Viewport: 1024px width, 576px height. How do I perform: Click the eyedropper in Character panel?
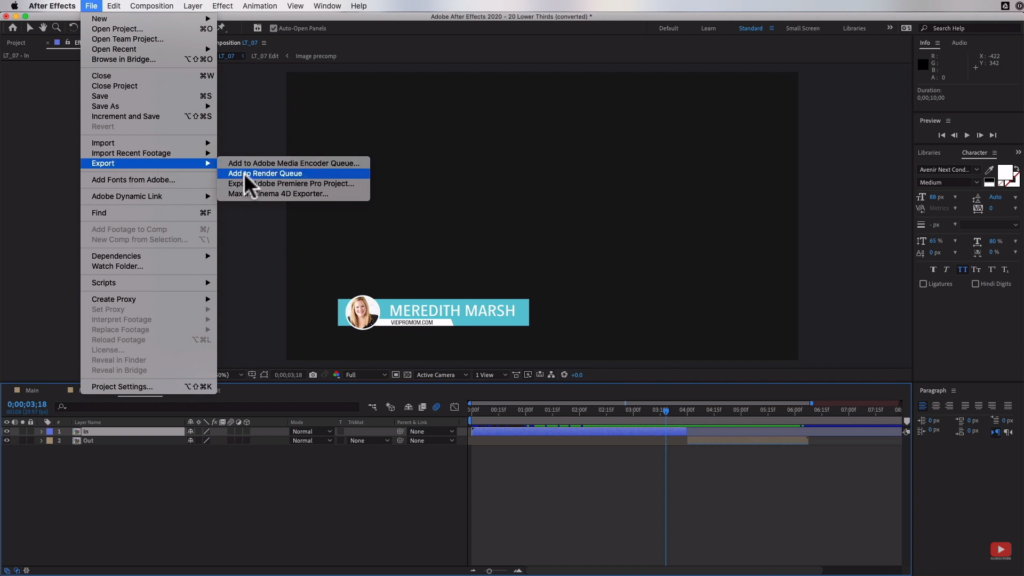point(989,170)
